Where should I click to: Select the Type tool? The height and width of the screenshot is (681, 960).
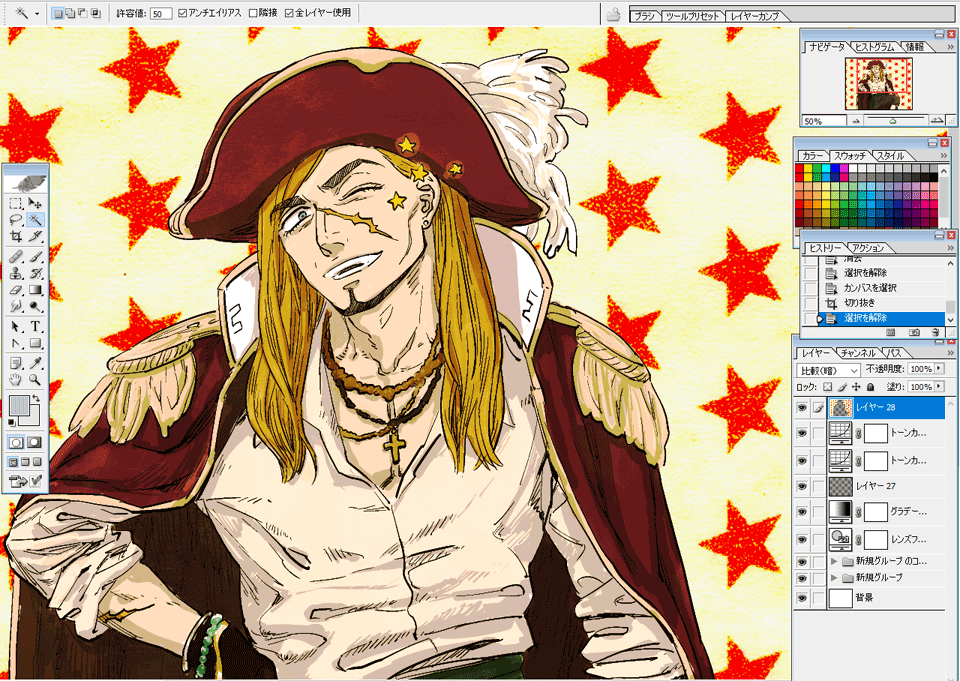[x=35, y=326]
